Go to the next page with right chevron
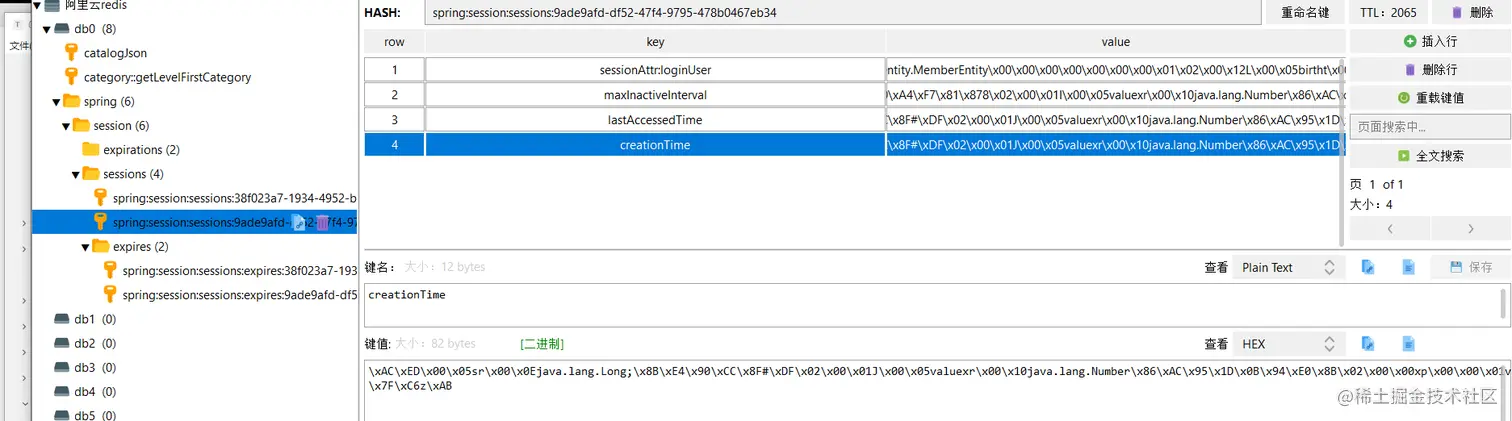 point(1470,229)
